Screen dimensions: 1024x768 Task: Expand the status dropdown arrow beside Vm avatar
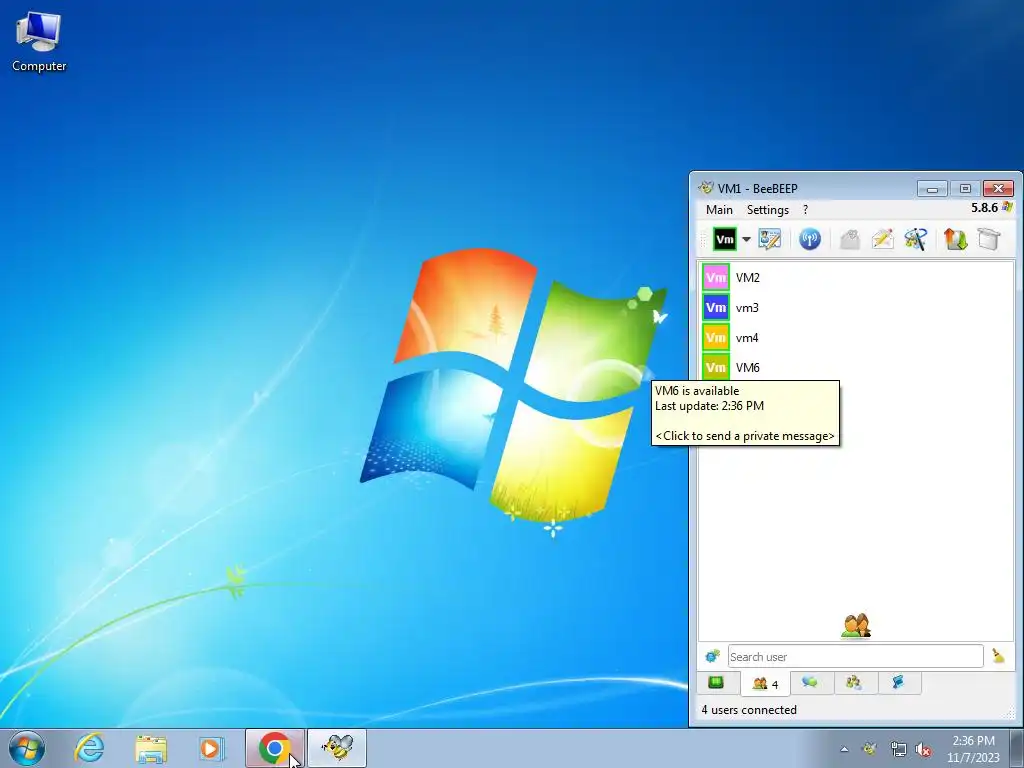(746, 239)
